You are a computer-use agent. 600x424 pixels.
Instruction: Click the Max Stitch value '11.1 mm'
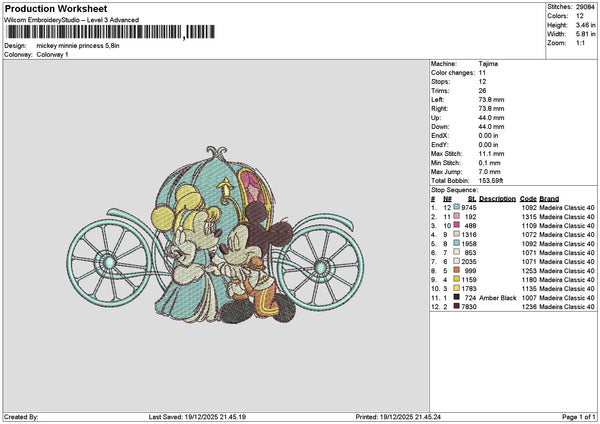(x=491, y=154)
